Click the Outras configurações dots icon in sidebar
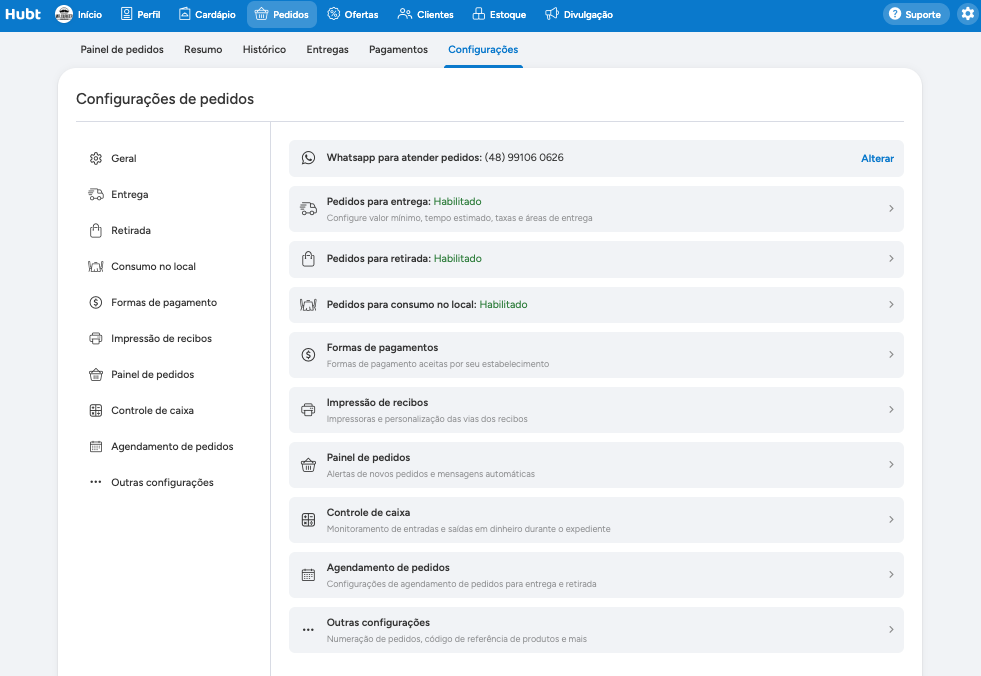 tap(96, 482)
